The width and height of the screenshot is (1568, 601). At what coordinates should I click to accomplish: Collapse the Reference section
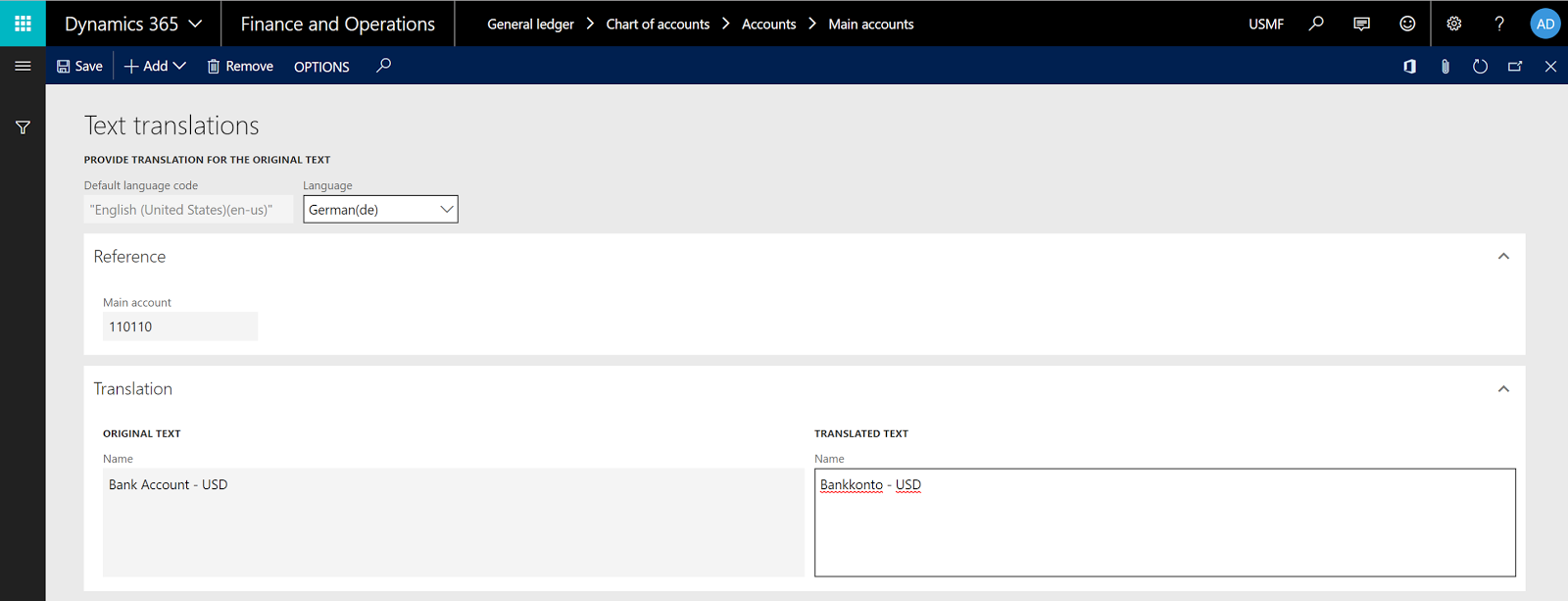(1503, 256)
